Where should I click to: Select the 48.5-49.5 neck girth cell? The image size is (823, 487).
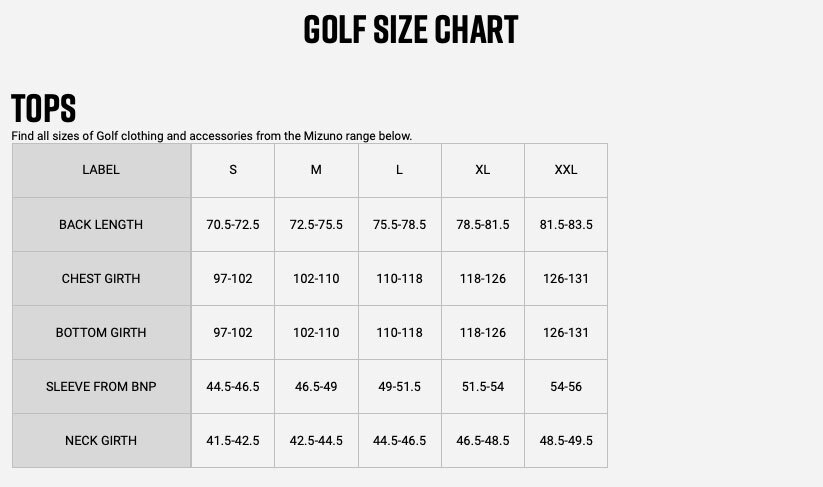(566, 440)
